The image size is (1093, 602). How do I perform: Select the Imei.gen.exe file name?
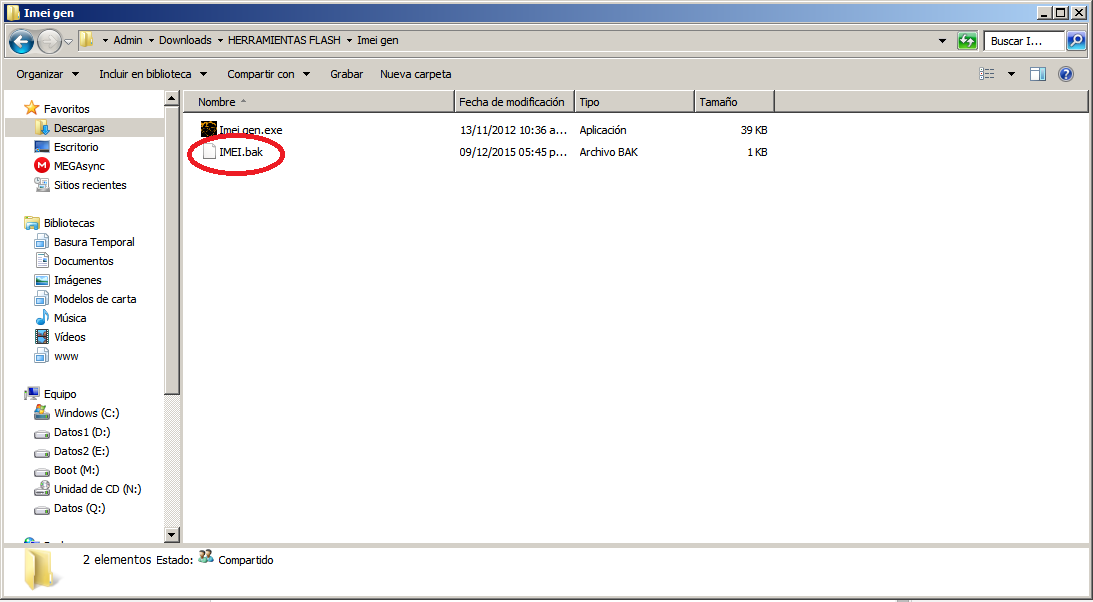pyautogui.click(x=251, y=130)
